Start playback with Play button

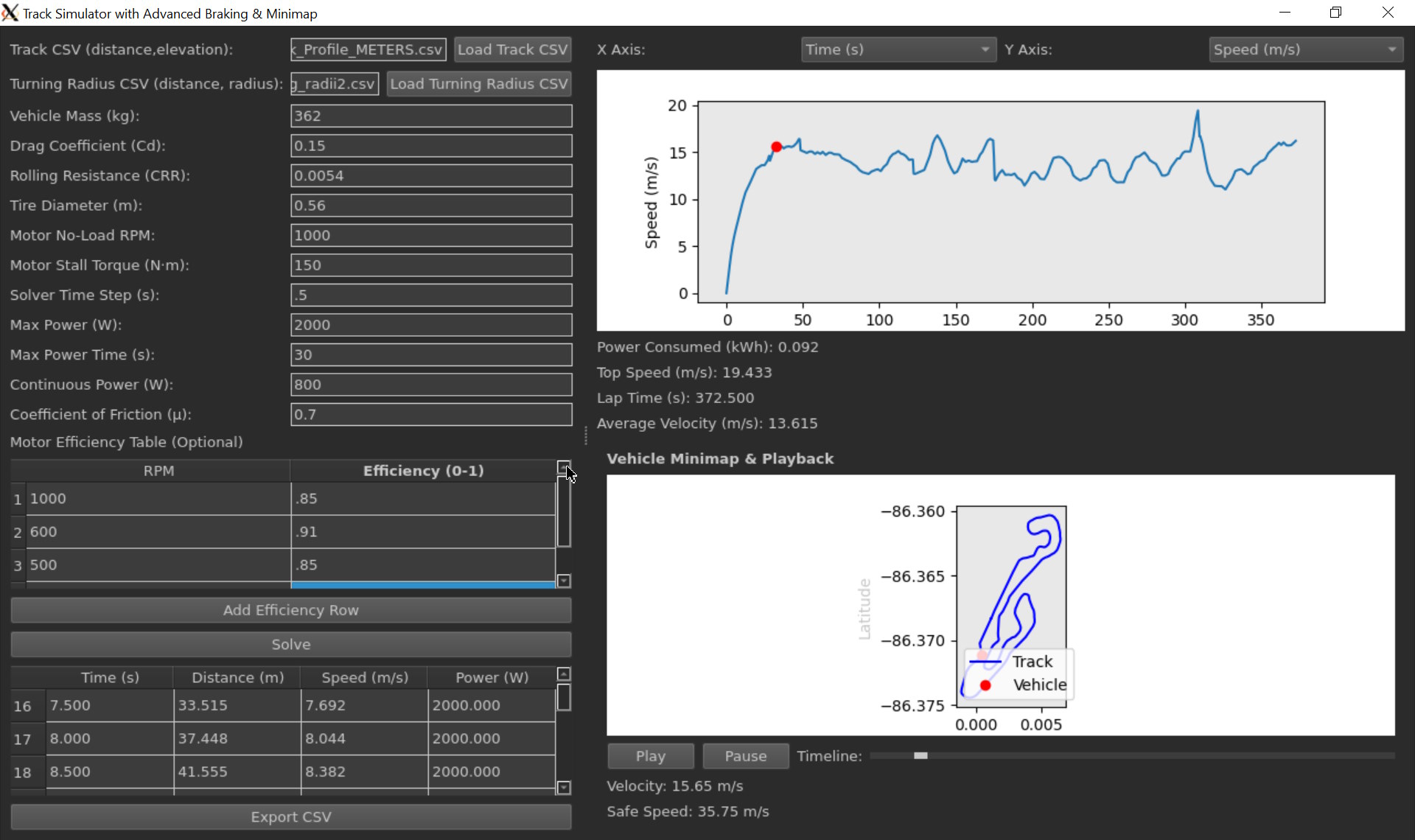650,756
